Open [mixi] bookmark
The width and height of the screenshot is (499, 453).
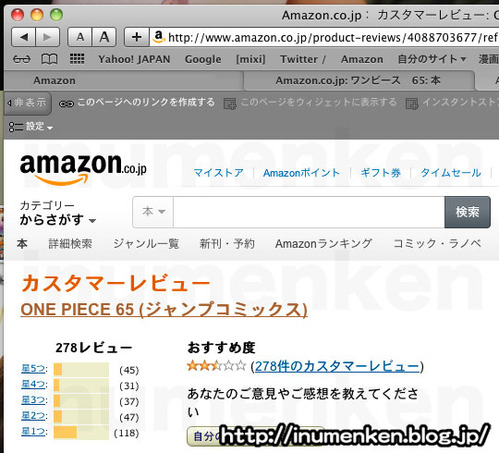251,59
